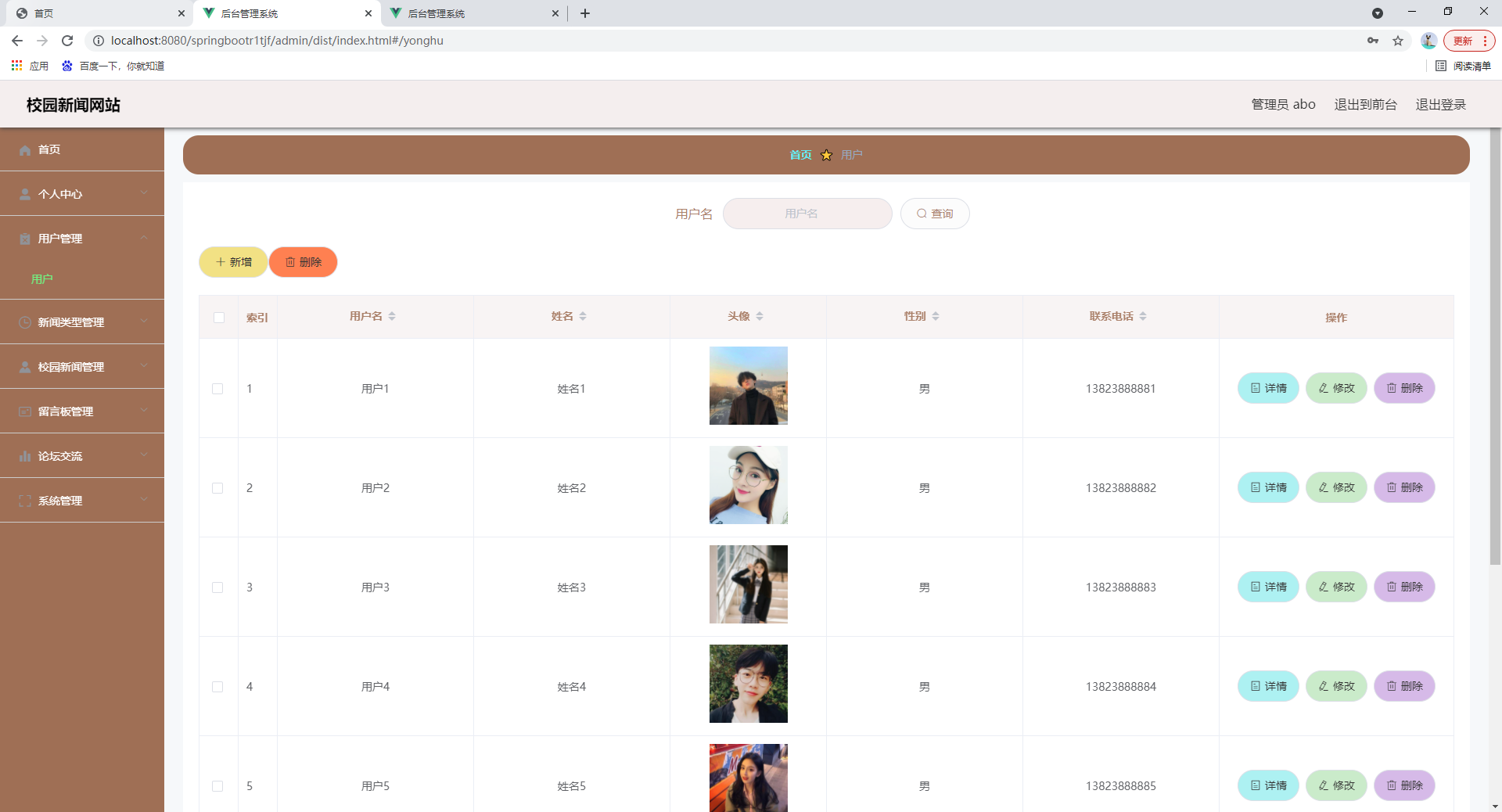This screenshot has height=812, width=1502.
Task: Open 百度一下 bookmark
Action: point(113,66)
